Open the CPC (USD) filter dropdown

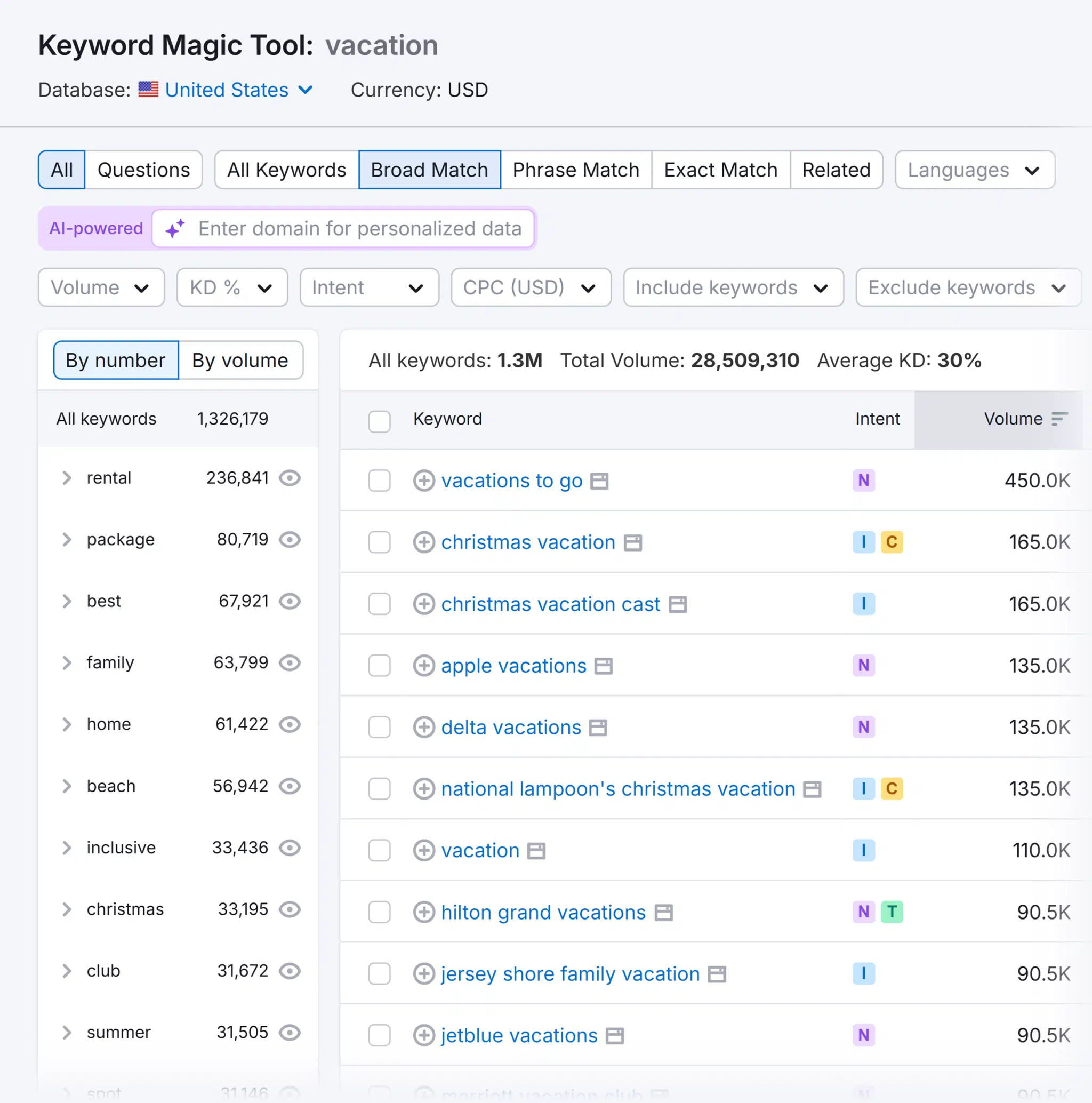coord(531,287)
